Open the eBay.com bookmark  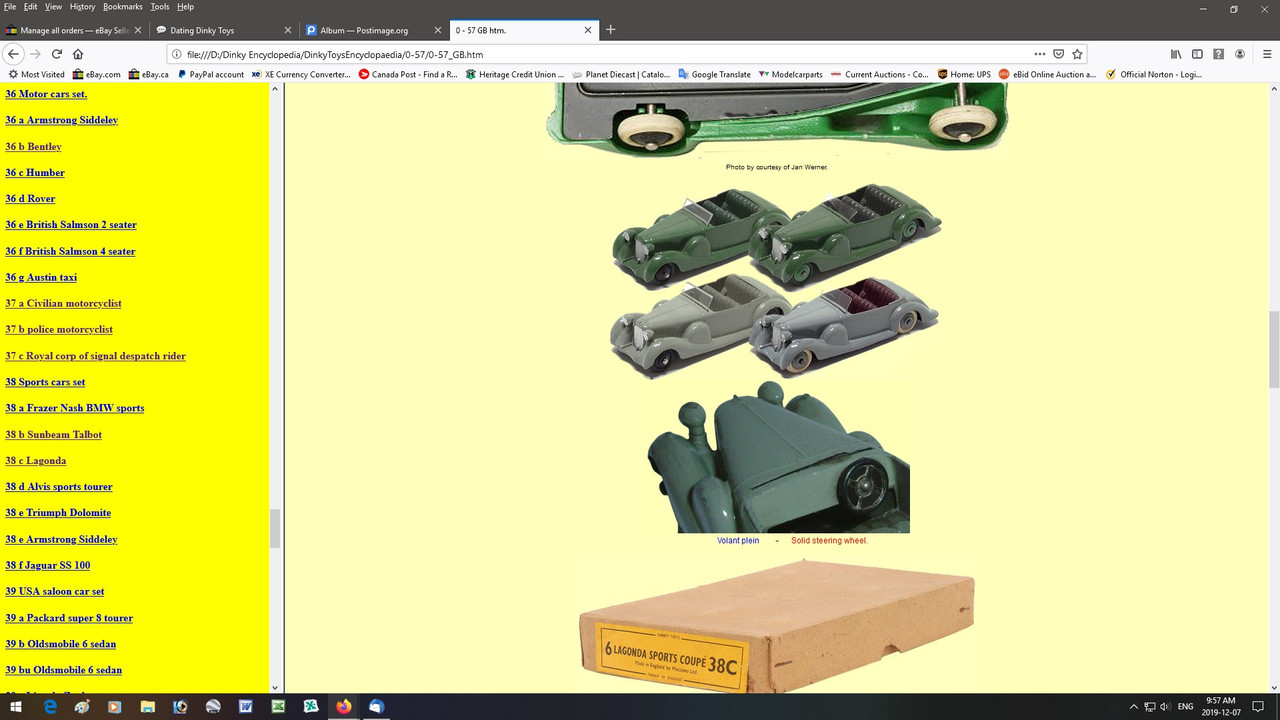point(96,74)
